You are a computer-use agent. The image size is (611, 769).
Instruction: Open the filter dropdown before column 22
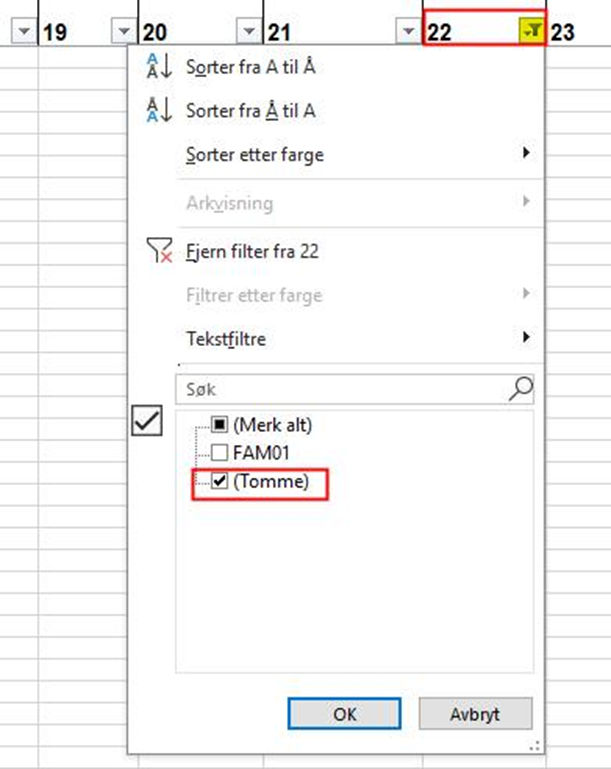(x=406, y=33)
